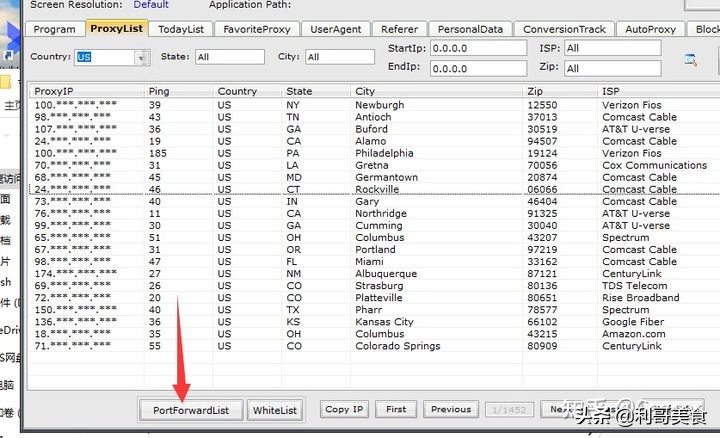Select the Kansas City proxy row

click(374, 322)
